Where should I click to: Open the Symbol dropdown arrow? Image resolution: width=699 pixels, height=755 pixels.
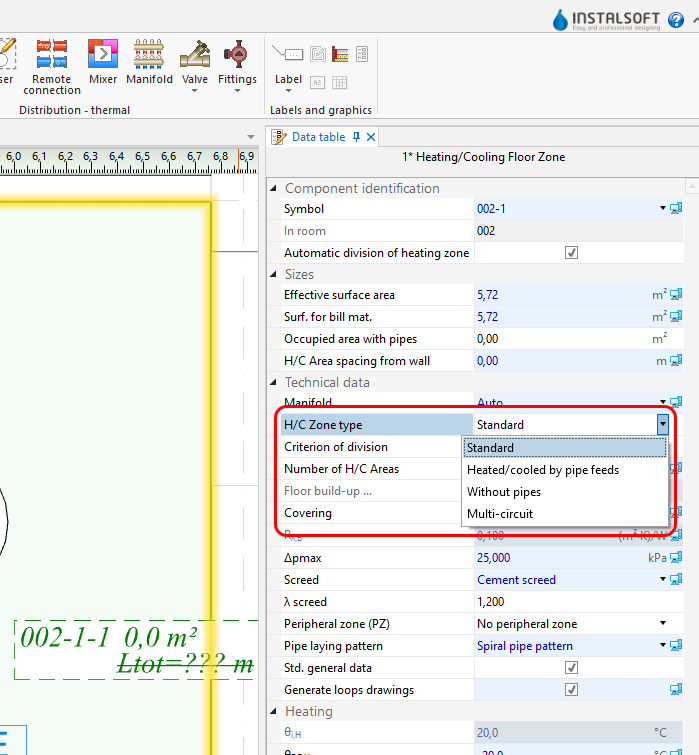tap(662, 209)
